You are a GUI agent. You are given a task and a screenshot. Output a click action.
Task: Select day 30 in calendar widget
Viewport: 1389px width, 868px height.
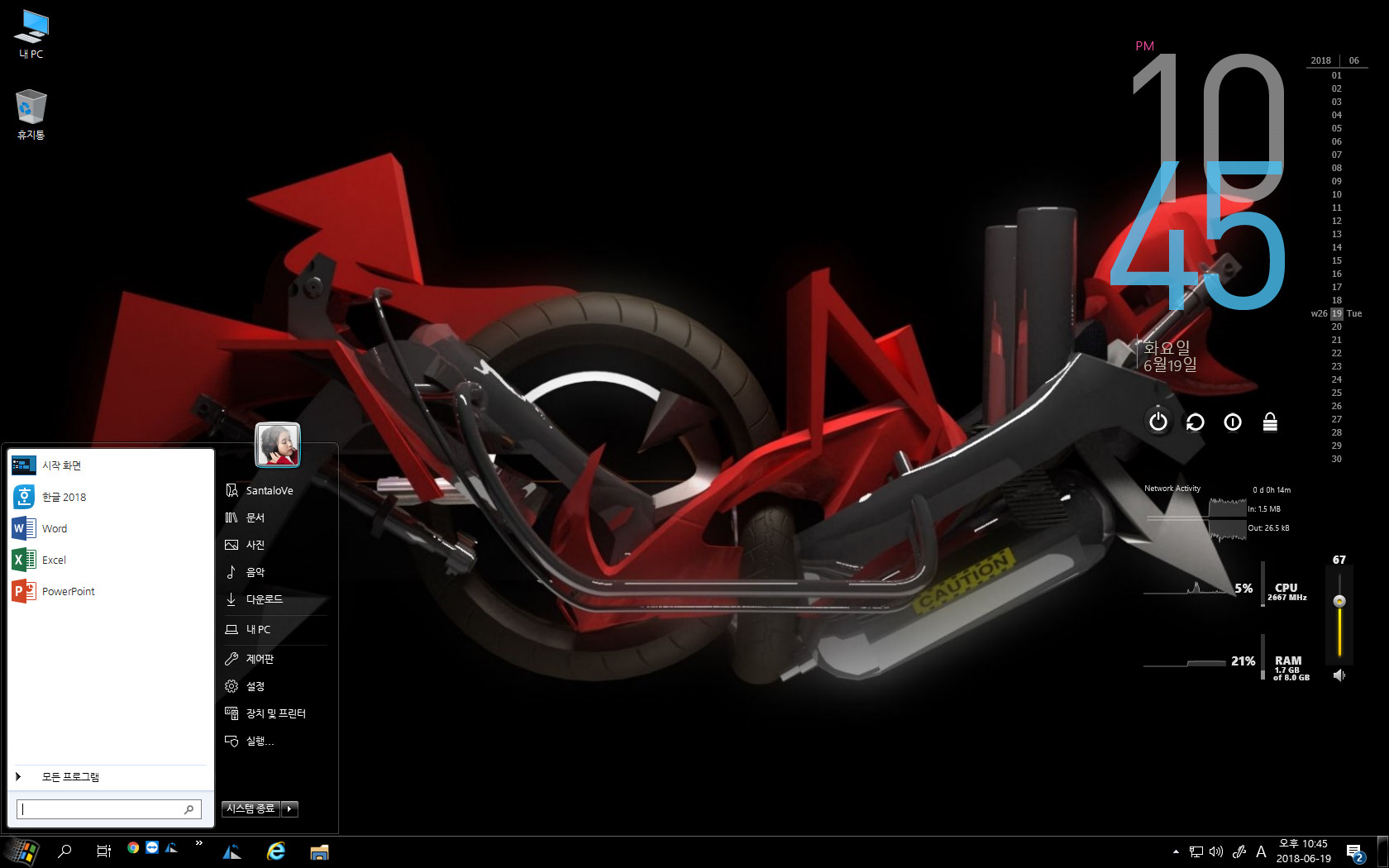1337,459
